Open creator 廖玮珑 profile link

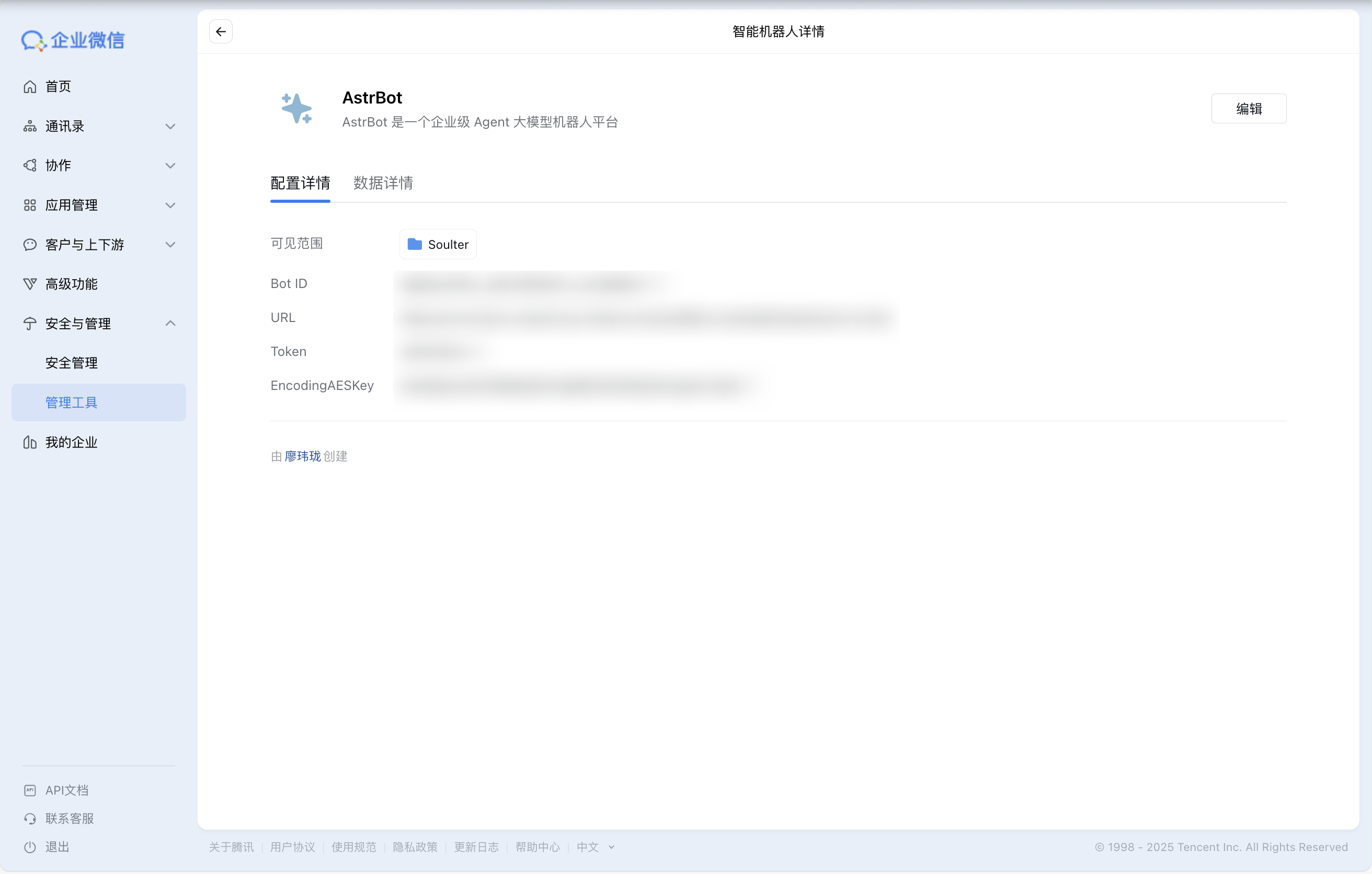[x=303, y=456]
